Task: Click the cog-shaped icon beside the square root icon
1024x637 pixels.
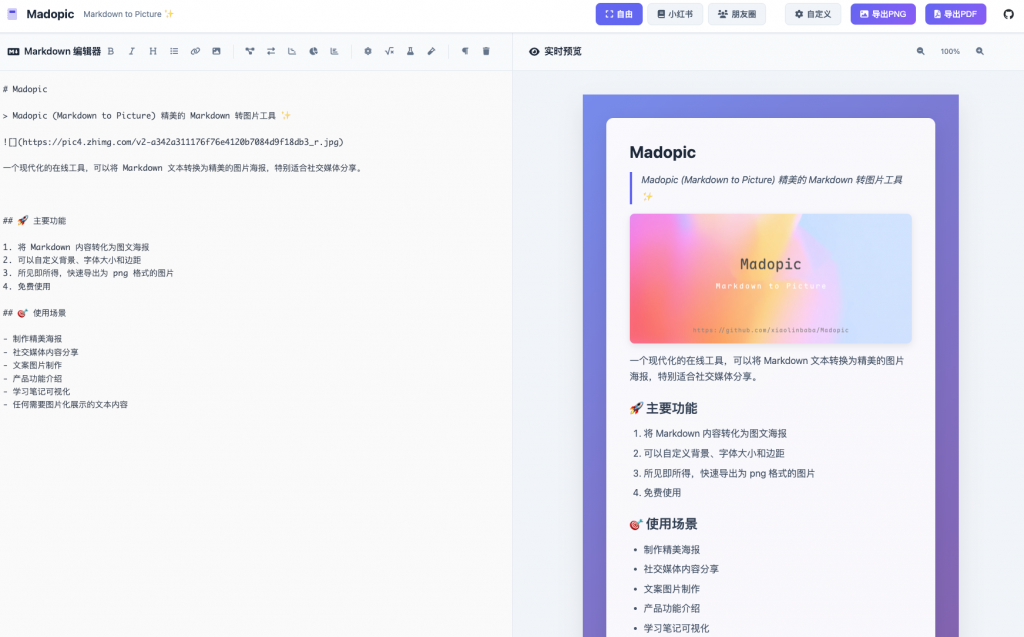Action: pos(368,51)
